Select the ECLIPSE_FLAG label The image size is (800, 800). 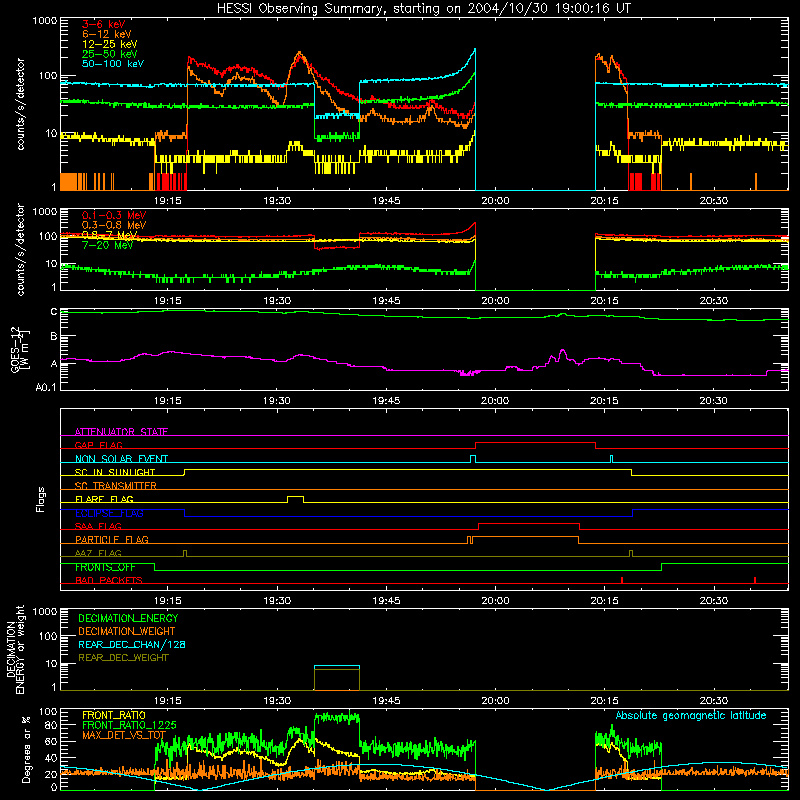pos(109,513)
